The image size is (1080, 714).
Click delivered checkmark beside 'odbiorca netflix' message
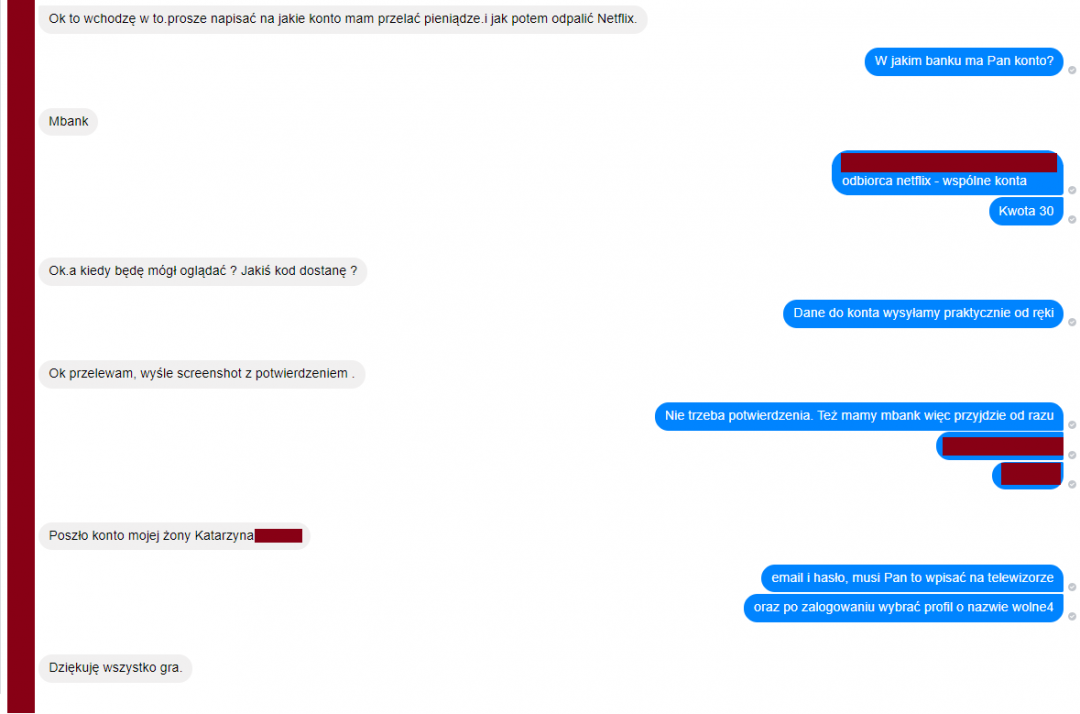pyautogui.click(x=1072, y=190)
